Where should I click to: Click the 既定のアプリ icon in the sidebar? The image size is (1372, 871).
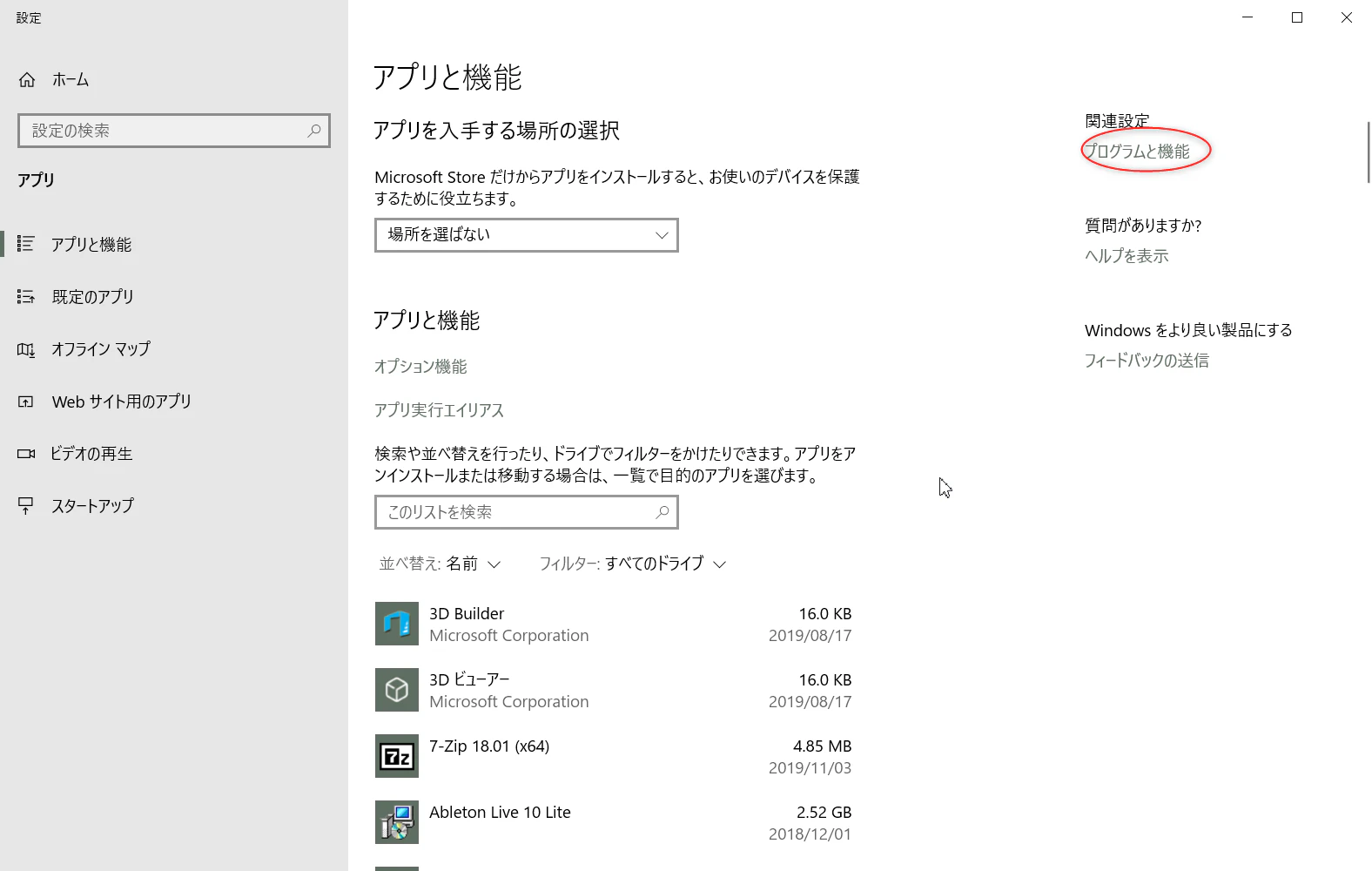26,297
